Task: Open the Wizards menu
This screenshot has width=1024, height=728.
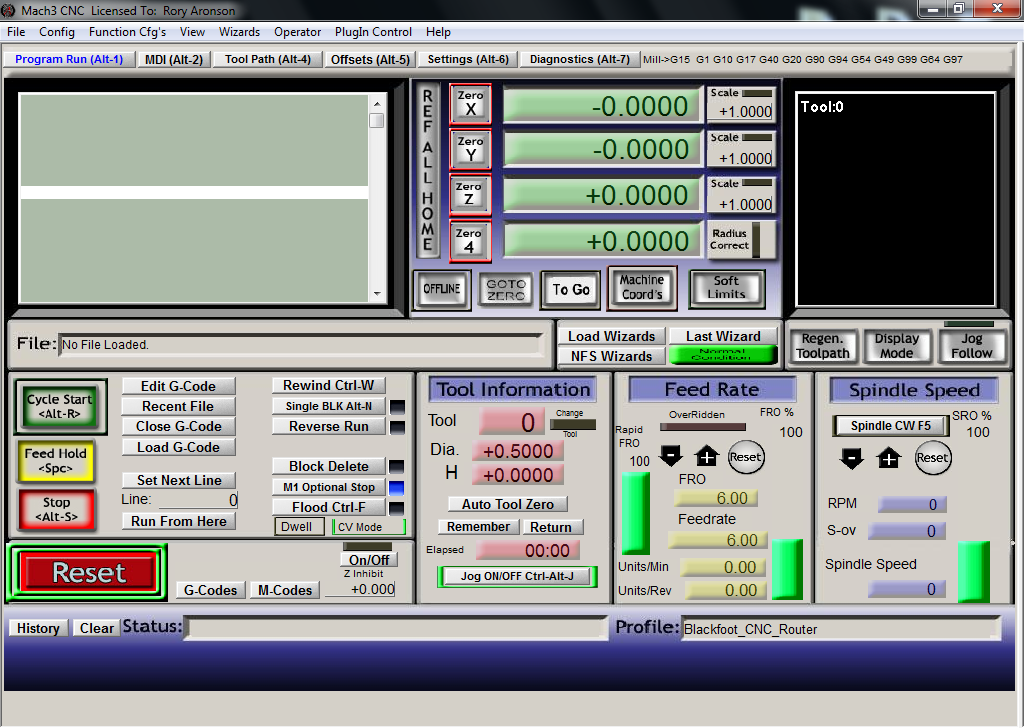Action: [x=239, y=32]
